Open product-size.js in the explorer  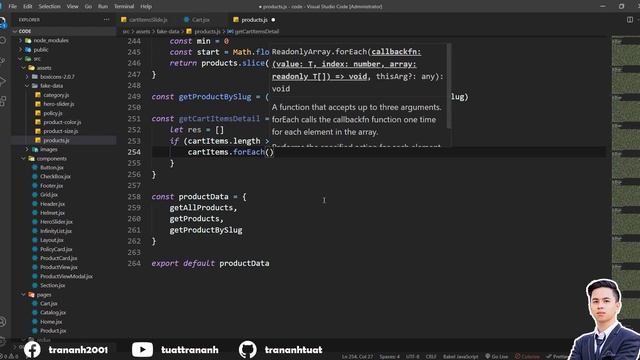[x=60, y=131]
